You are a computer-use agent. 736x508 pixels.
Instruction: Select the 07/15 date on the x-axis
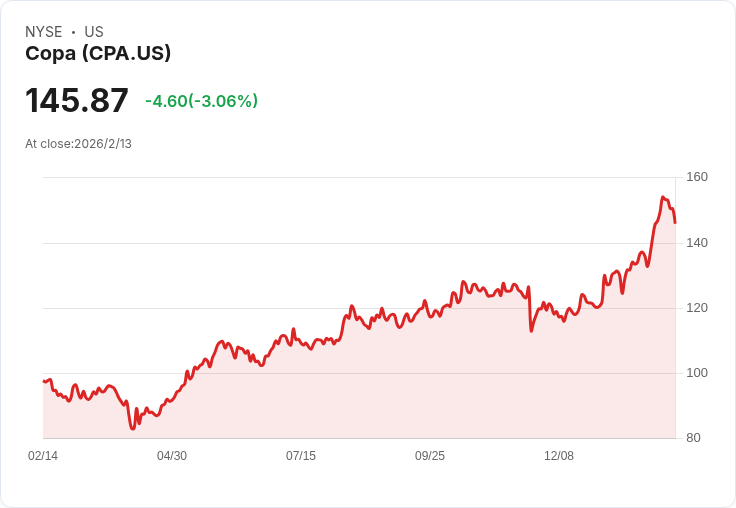click(301, 456)
